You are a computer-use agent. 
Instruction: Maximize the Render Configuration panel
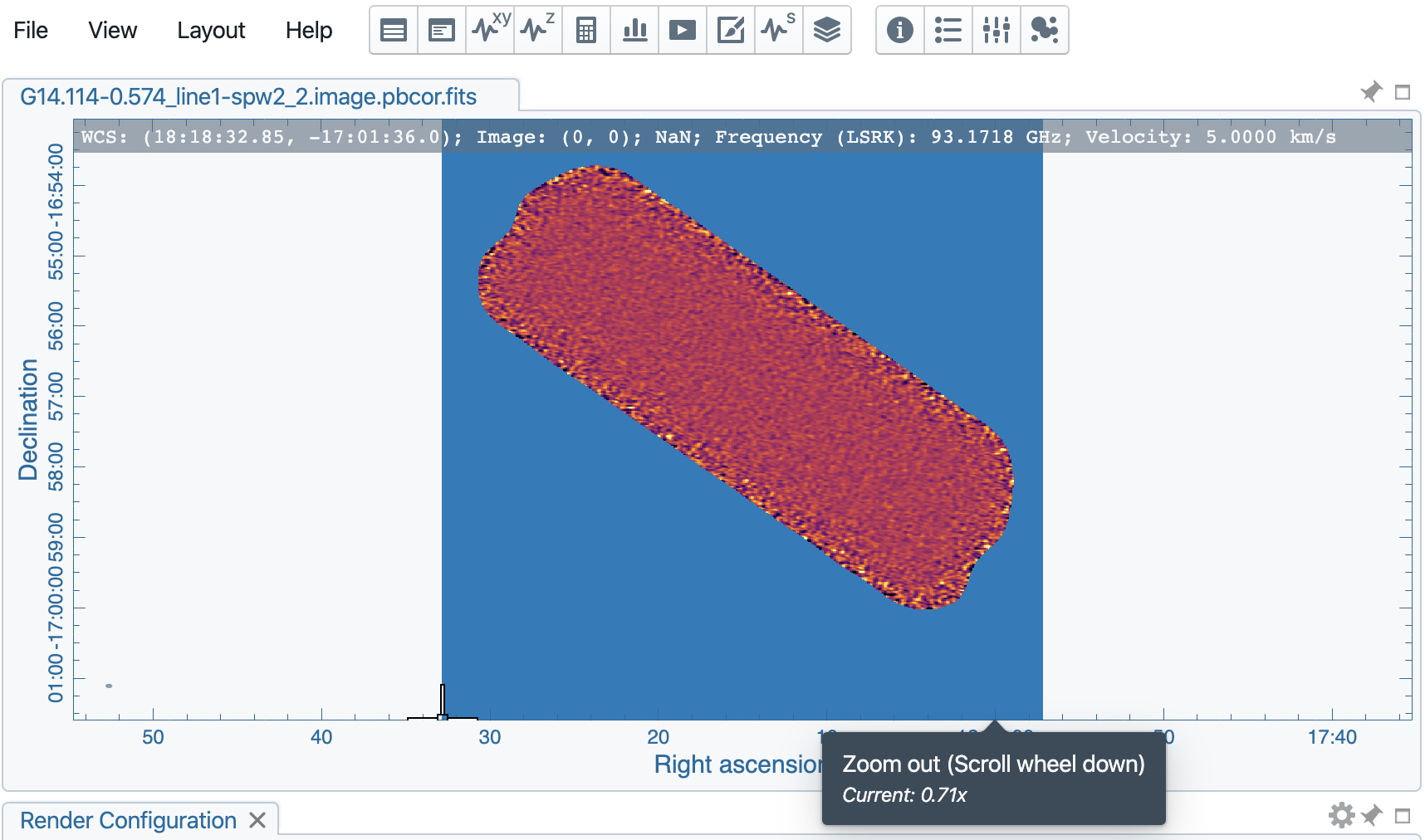[x=1403, y=816]
